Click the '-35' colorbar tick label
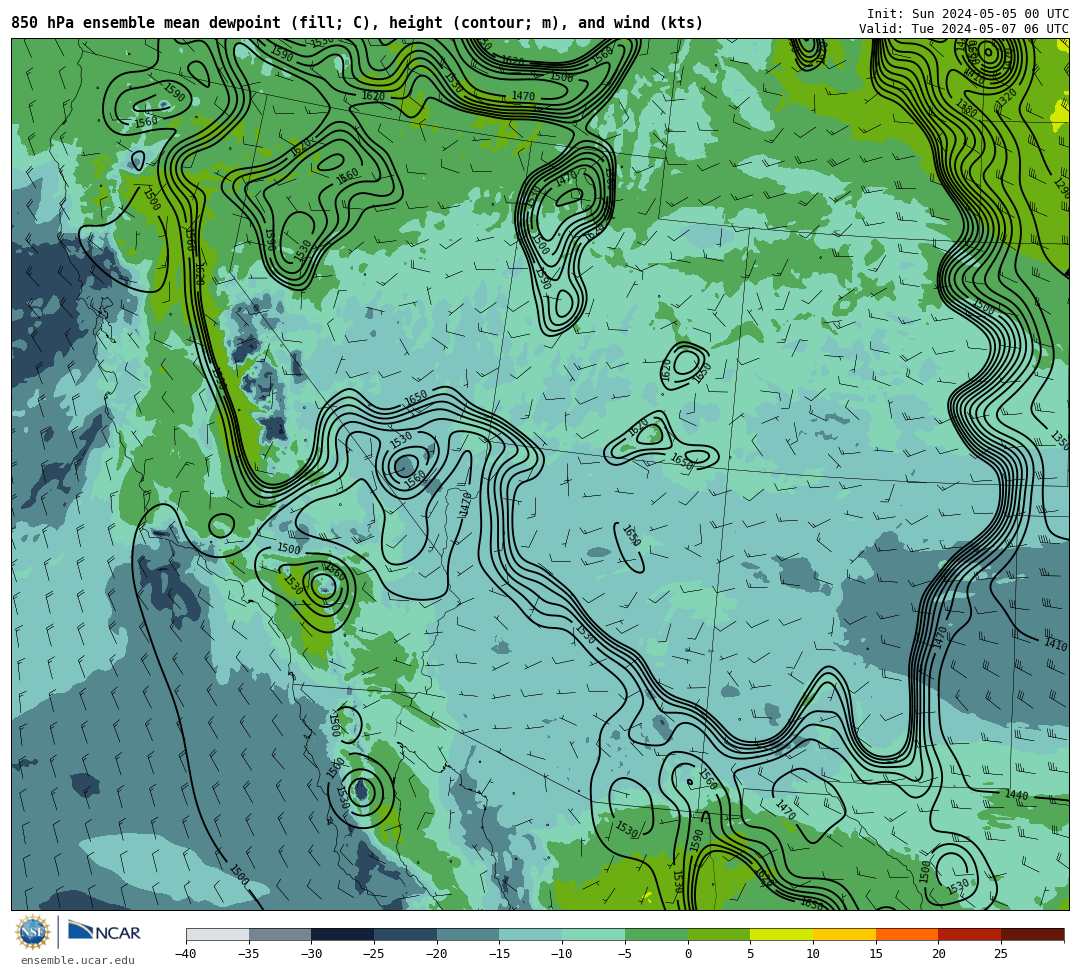The width and height of the screenshot is (1080, 973). (248, 954)
